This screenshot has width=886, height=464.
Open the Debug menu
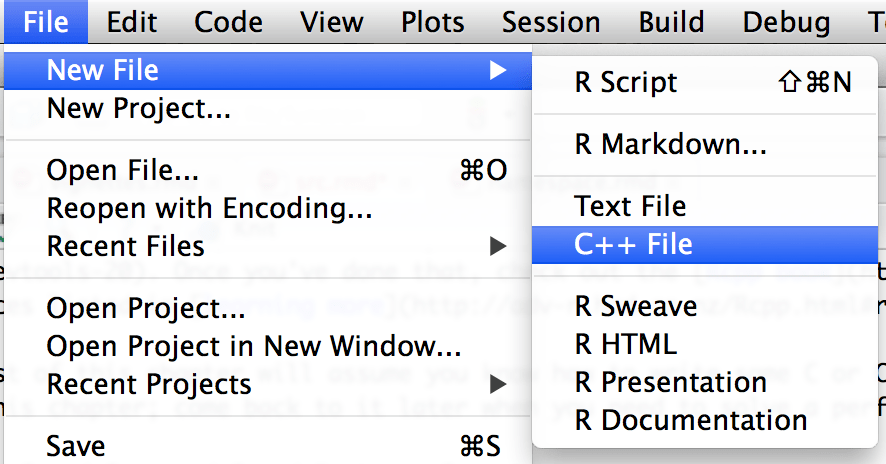click(x=786, y=22)
